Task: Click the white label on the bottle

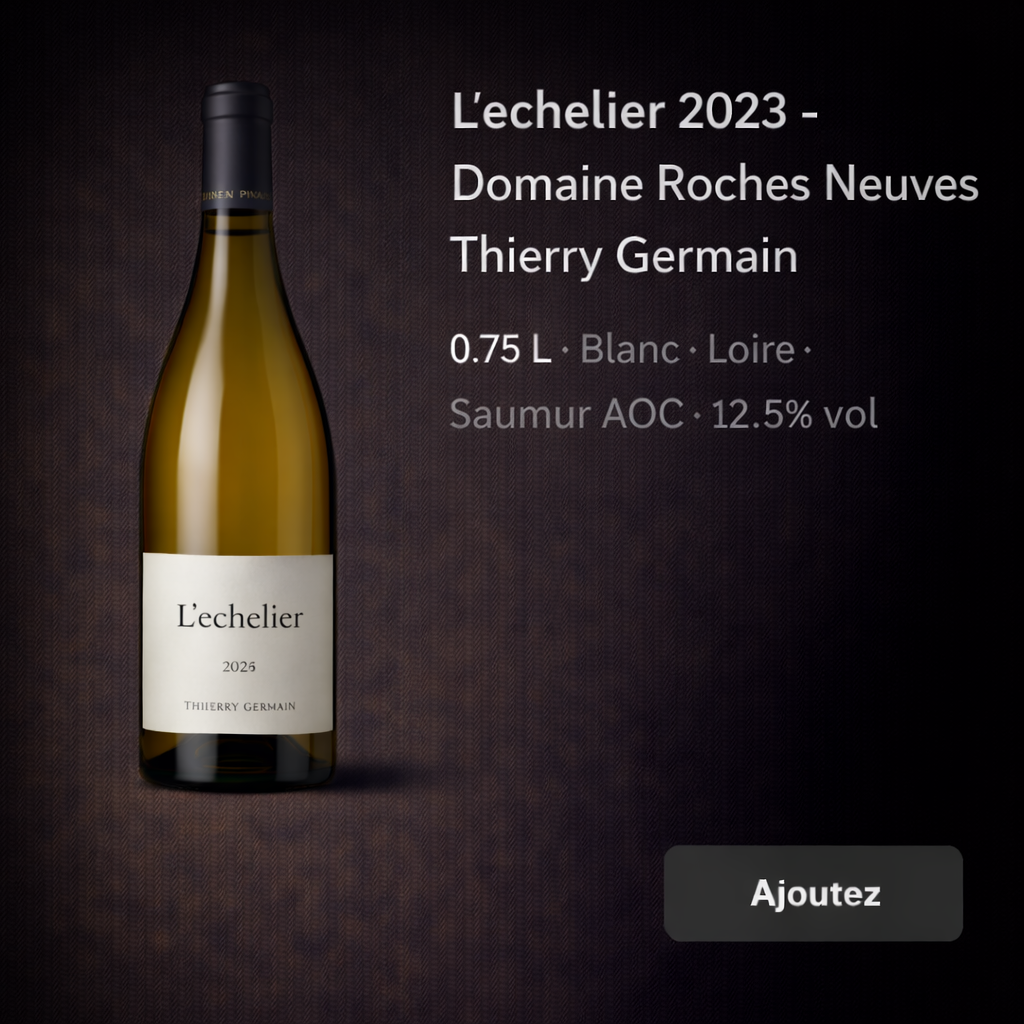Action: (x=238, y=643)
